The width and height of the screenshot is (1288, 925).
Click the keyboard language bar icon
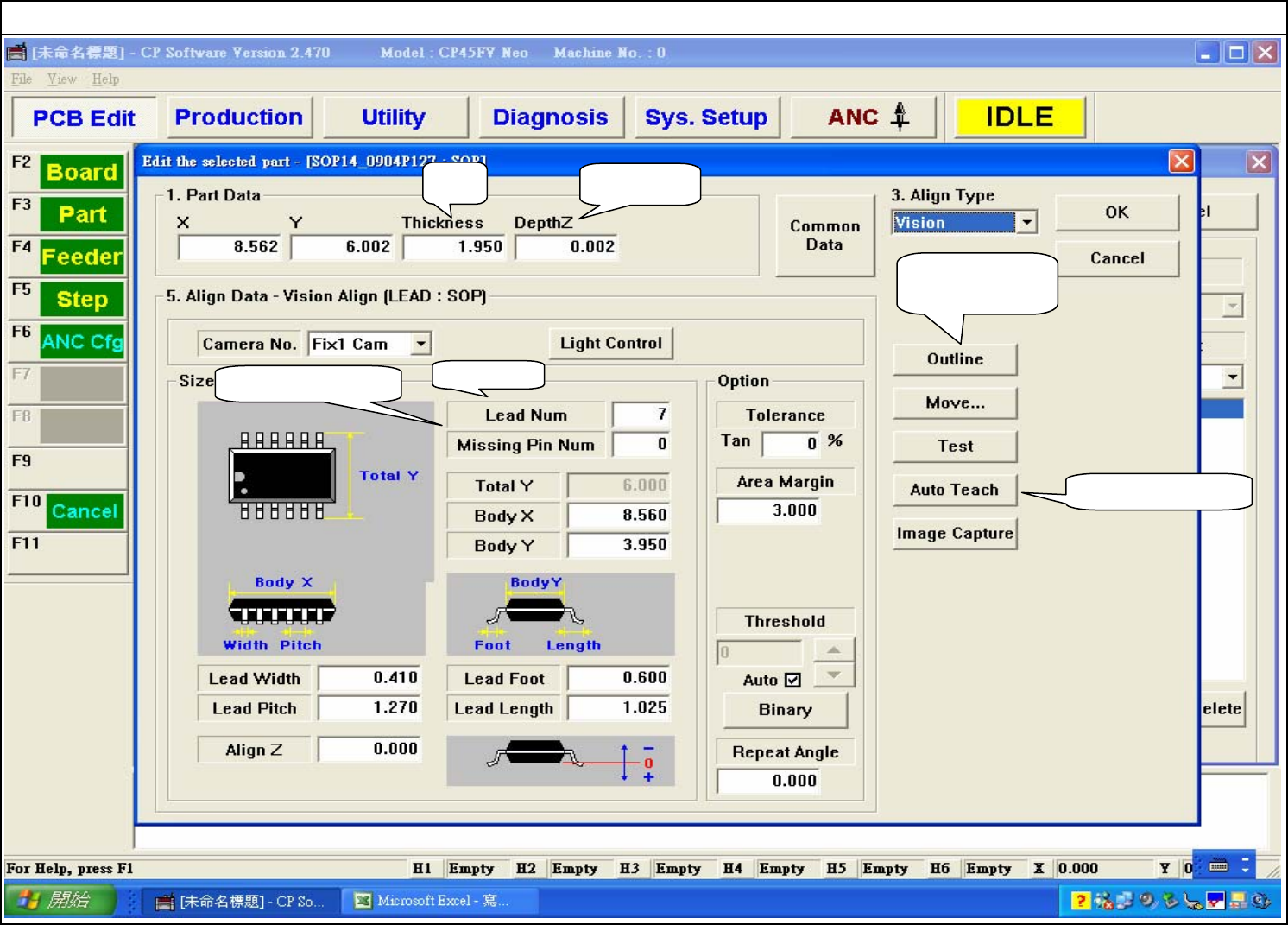pyautogui.click(x=1219, y=865)
